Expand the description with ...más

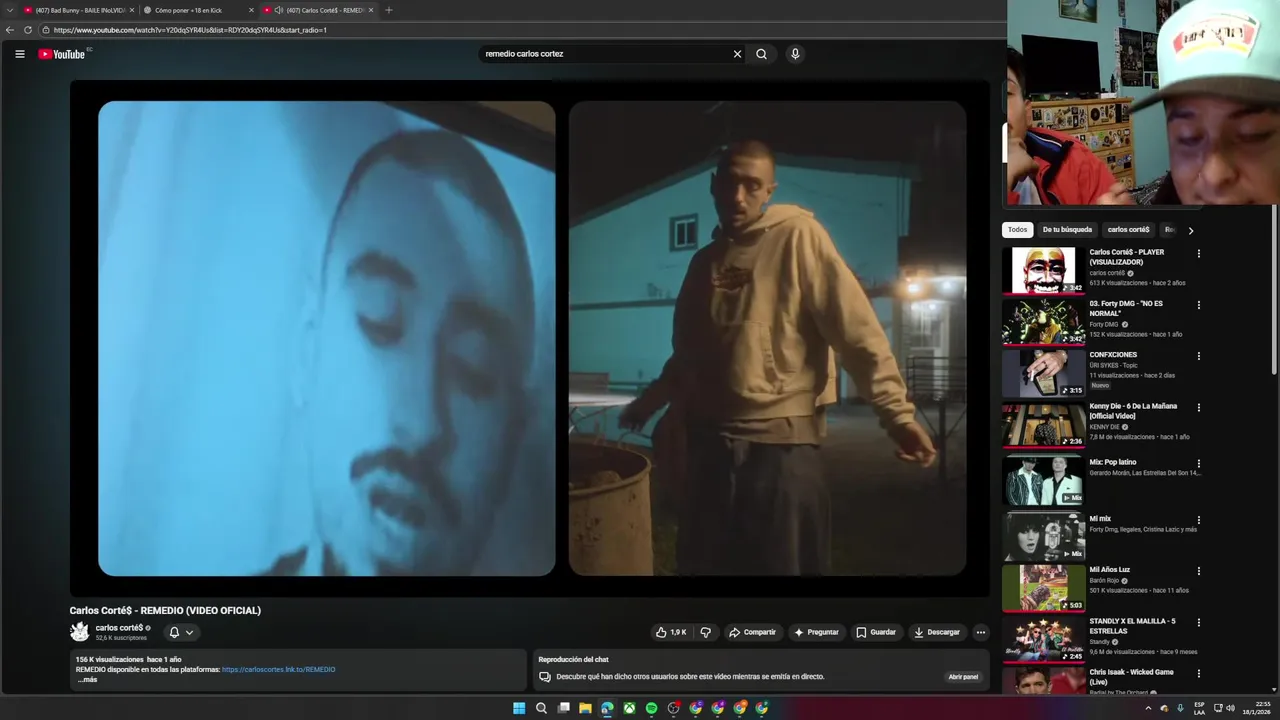coord(87,680)
